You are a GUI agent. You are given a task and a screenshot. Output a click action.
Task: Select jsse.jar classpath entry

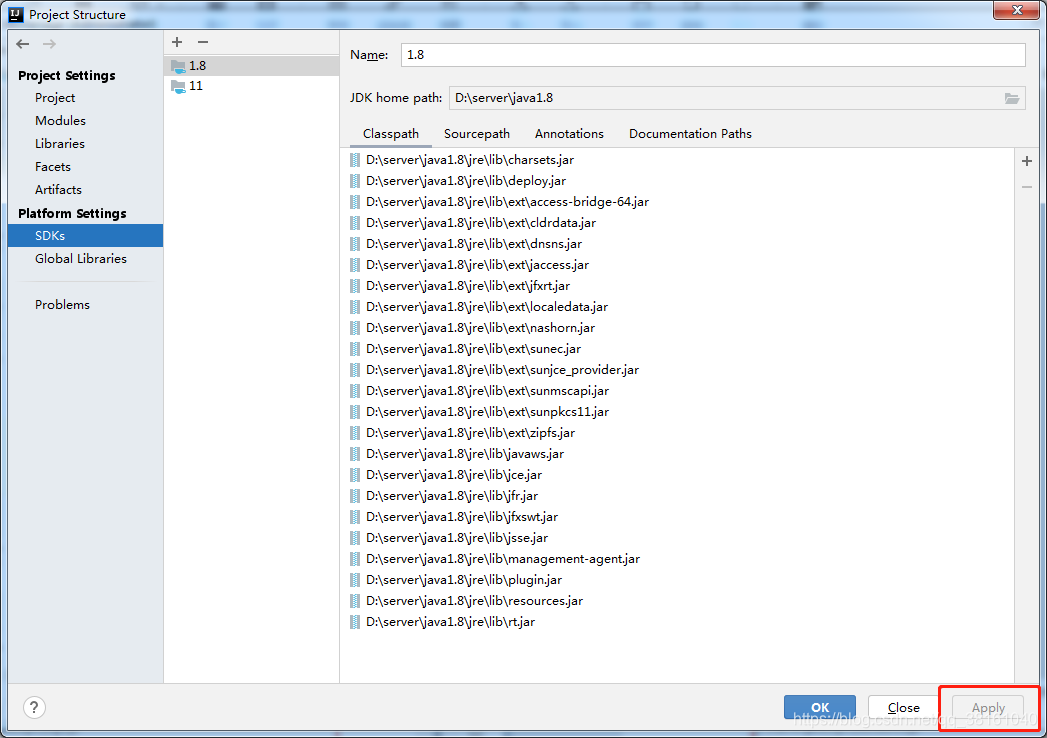pos(449,538)
